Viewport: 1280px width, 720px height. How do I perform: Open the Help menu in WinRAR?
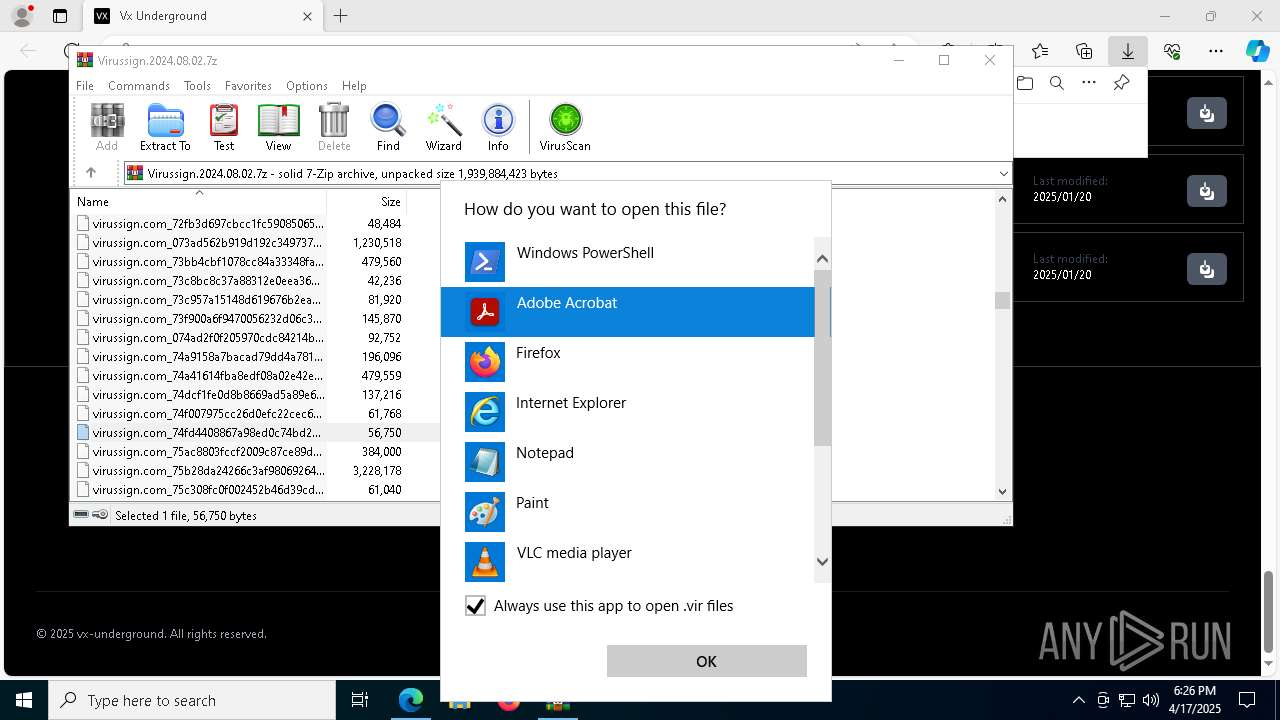[x=354, y=86]
